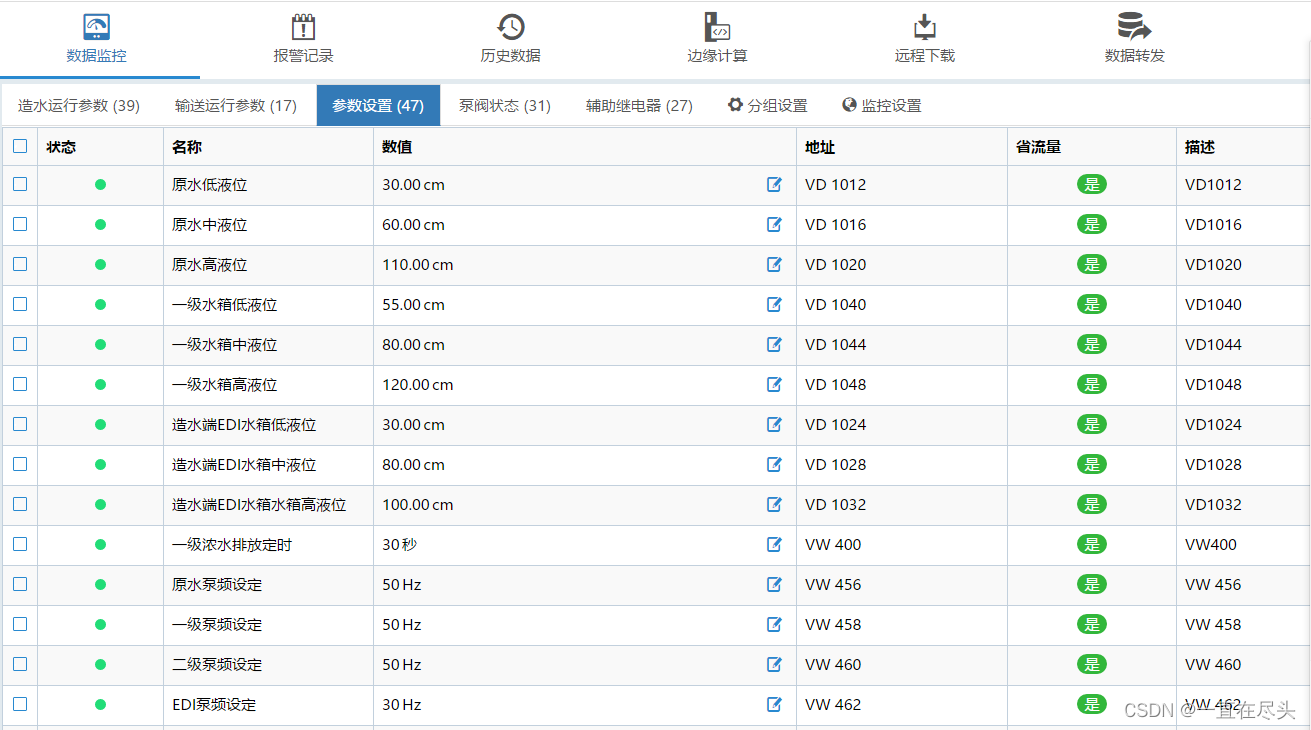Edit value of EDI泵频设定
The height and width of the screenshot is (730, 1311).
[x=774, y=704]
